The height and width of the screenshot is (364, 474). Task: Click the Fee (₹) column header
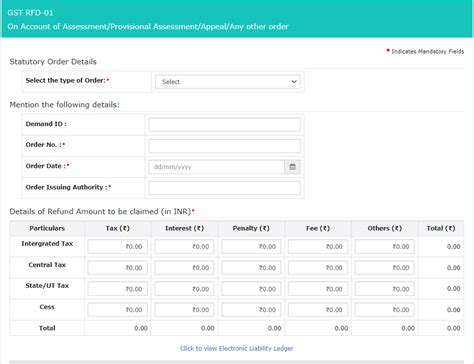318,228
